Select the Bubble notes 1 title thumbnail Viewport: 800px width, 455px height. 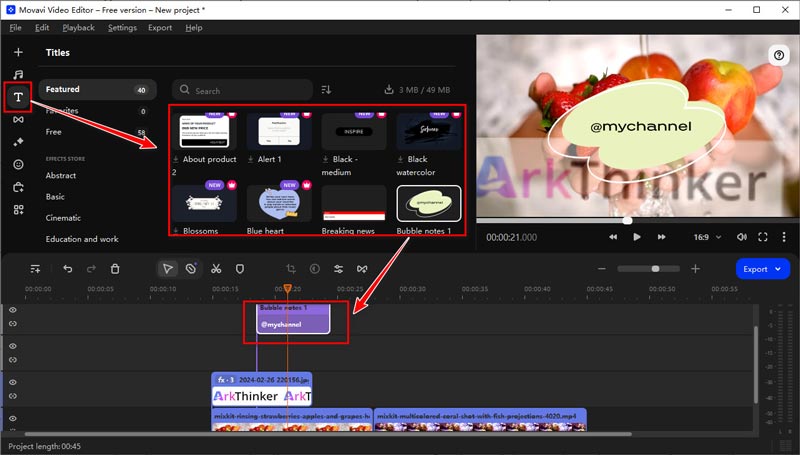(x=429, y=204)
